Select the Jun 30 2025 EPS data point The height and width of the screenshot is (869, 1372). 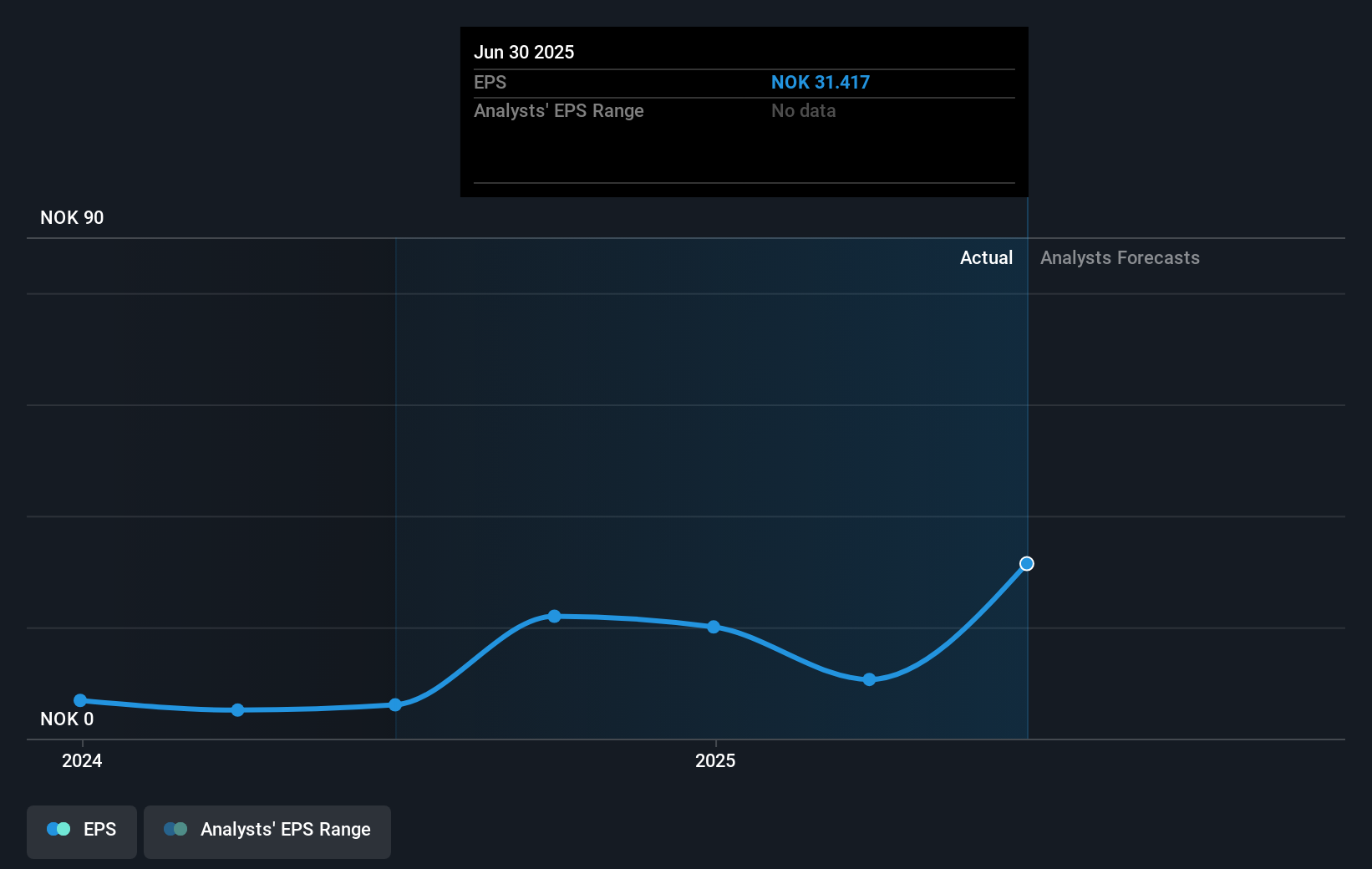click(x=1027, y=564)
